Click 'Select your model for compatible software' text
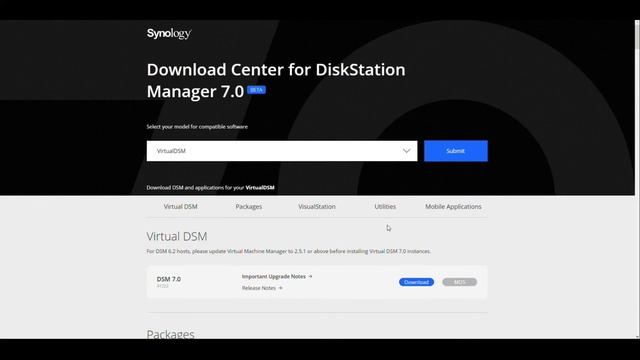This screenshot has width=640, height=360. (x=197, y=127)
